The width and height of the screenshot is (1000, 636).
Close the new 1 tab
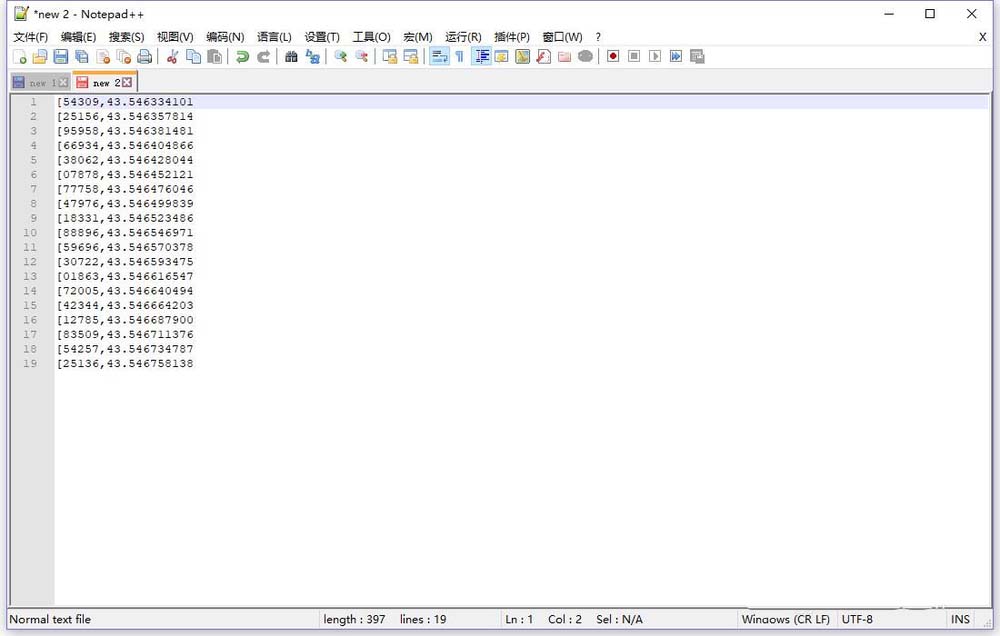click(x=63, y=83)
